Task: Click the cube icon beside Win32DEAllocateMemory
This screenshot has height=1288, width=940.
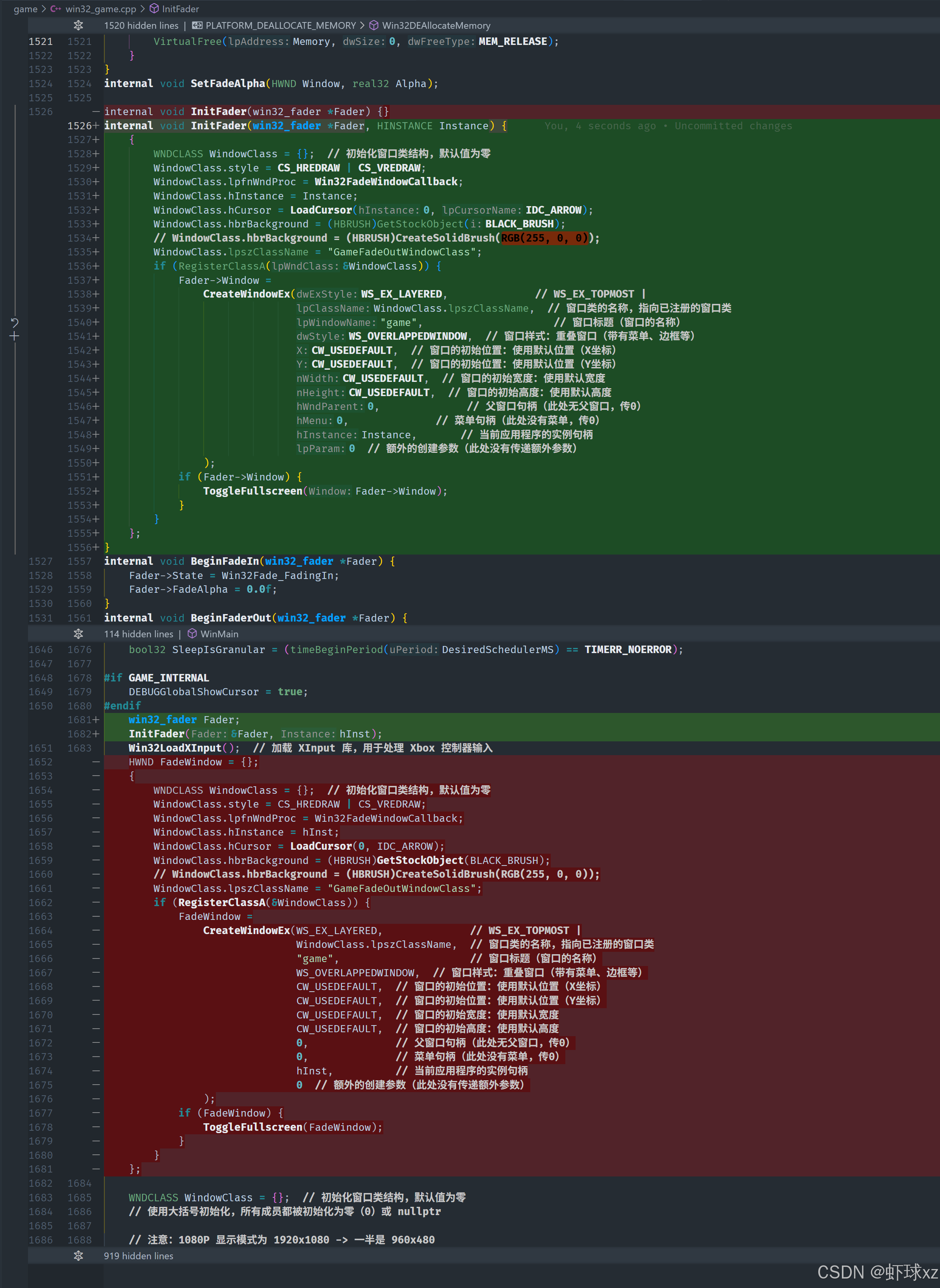Action: coord(374,25)
